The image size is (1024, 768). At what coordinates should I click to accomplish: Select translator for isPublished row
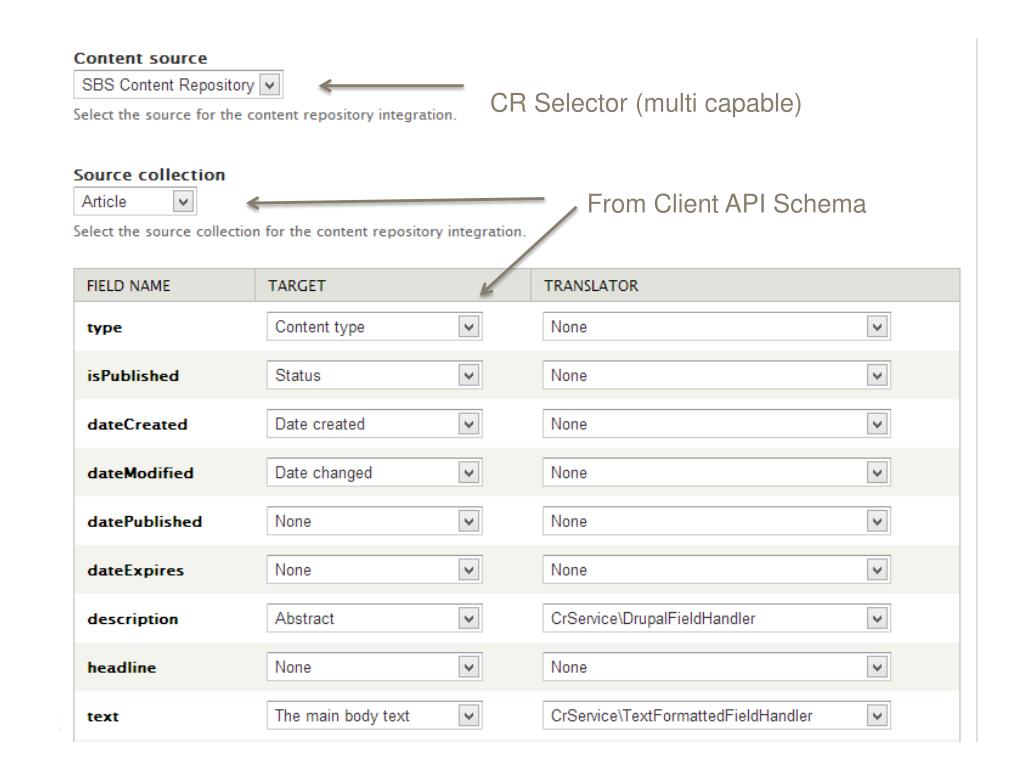pos(716,376)
